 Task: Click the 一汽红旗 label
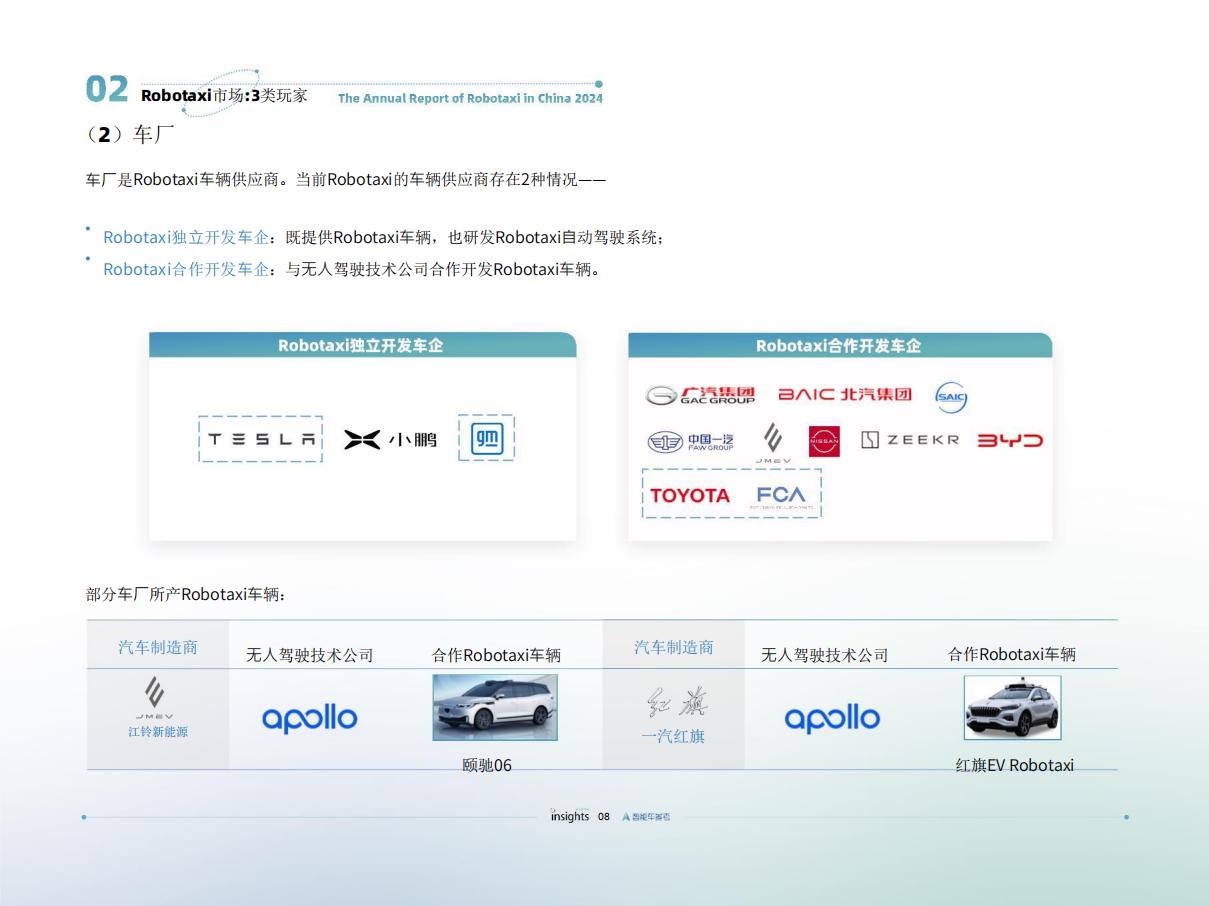673,737
